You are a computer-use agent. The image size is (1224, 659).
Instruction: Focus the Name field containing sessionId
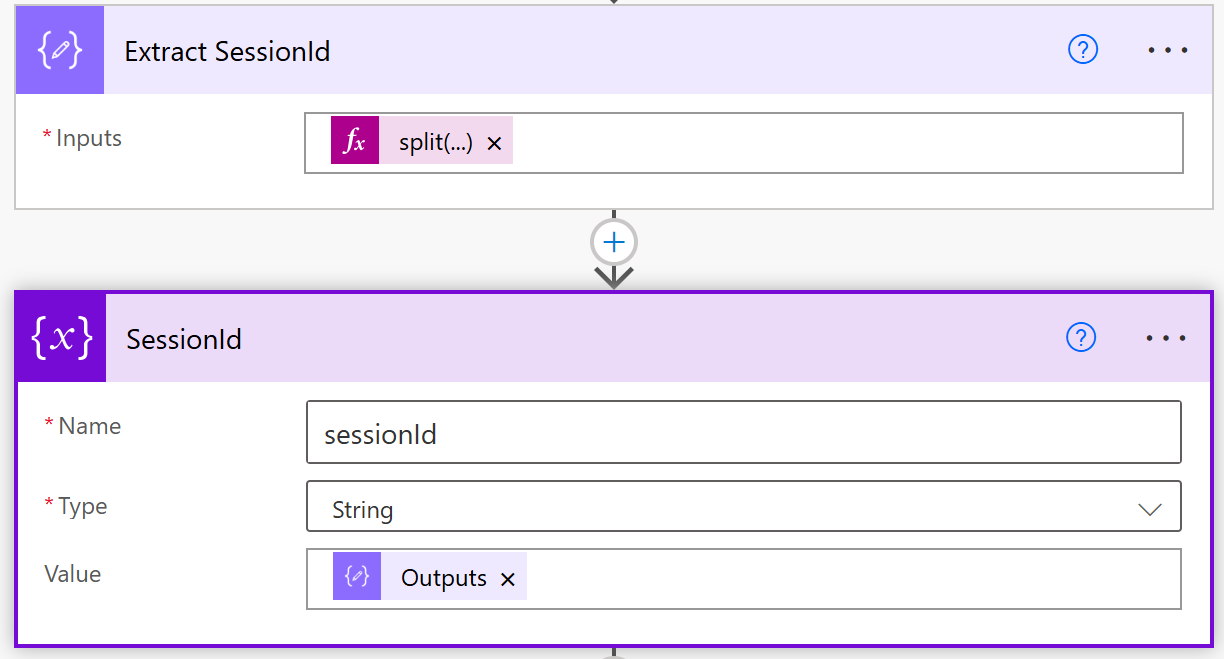click(743, 433)
